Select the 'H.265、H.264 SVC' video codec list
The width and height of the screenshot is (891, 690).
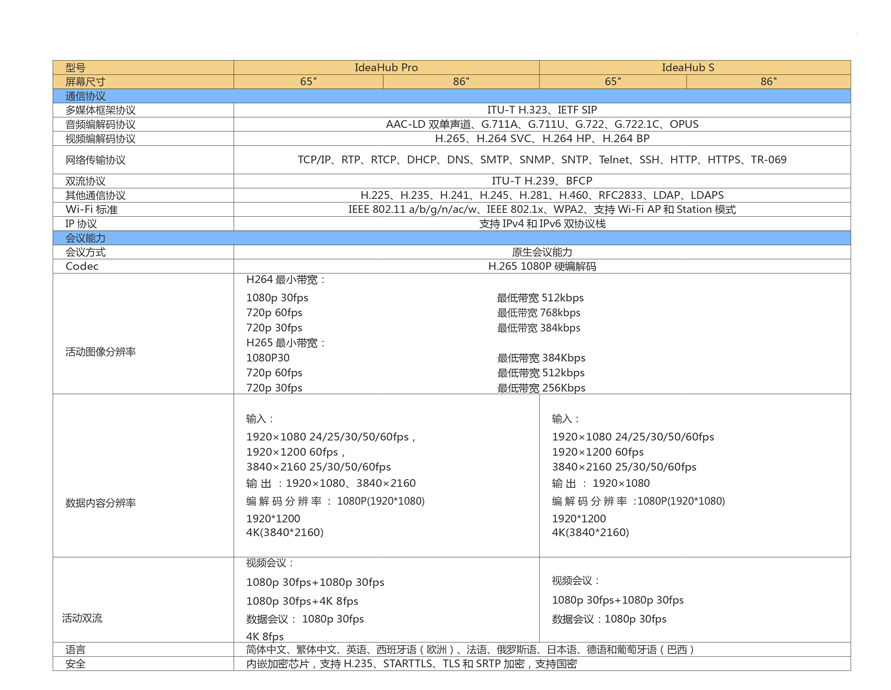[x=542, y=139]
